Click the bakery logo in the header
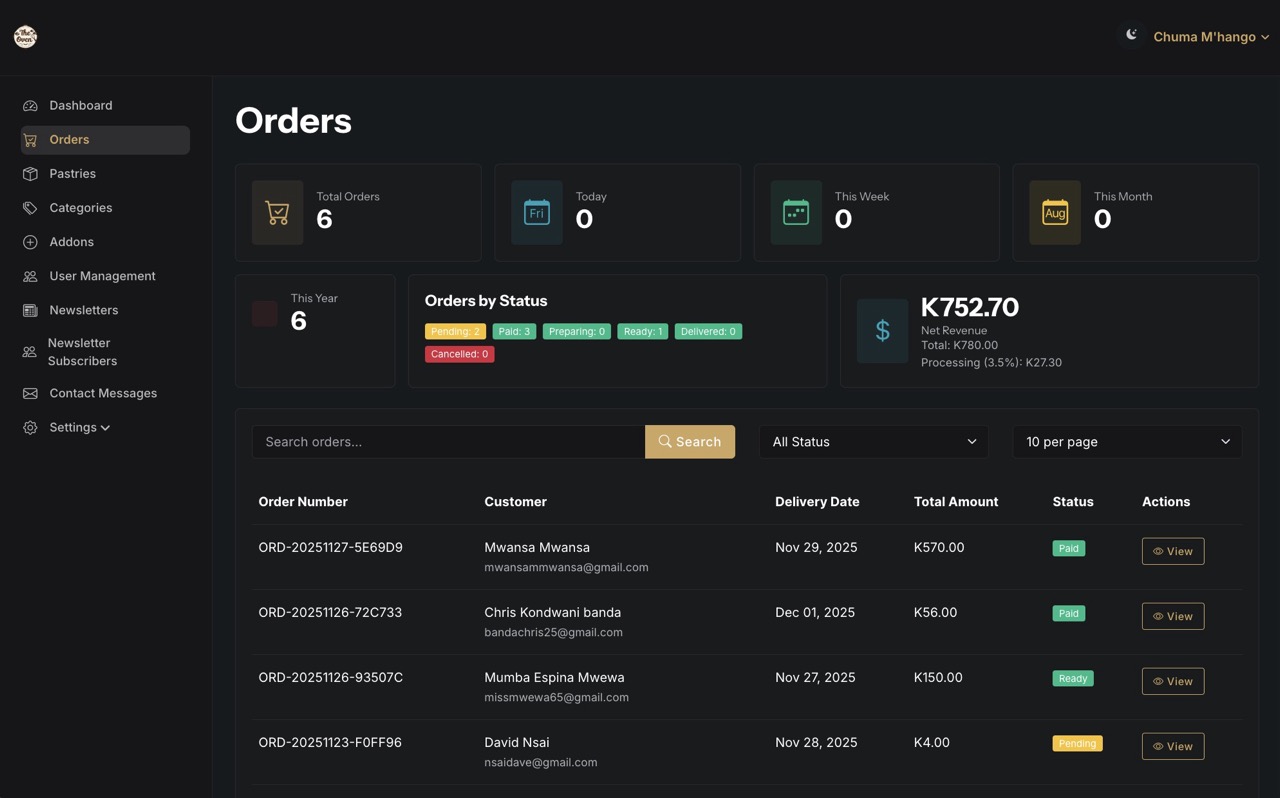This screenshot has width=1280, height=798. pos(25,37)
